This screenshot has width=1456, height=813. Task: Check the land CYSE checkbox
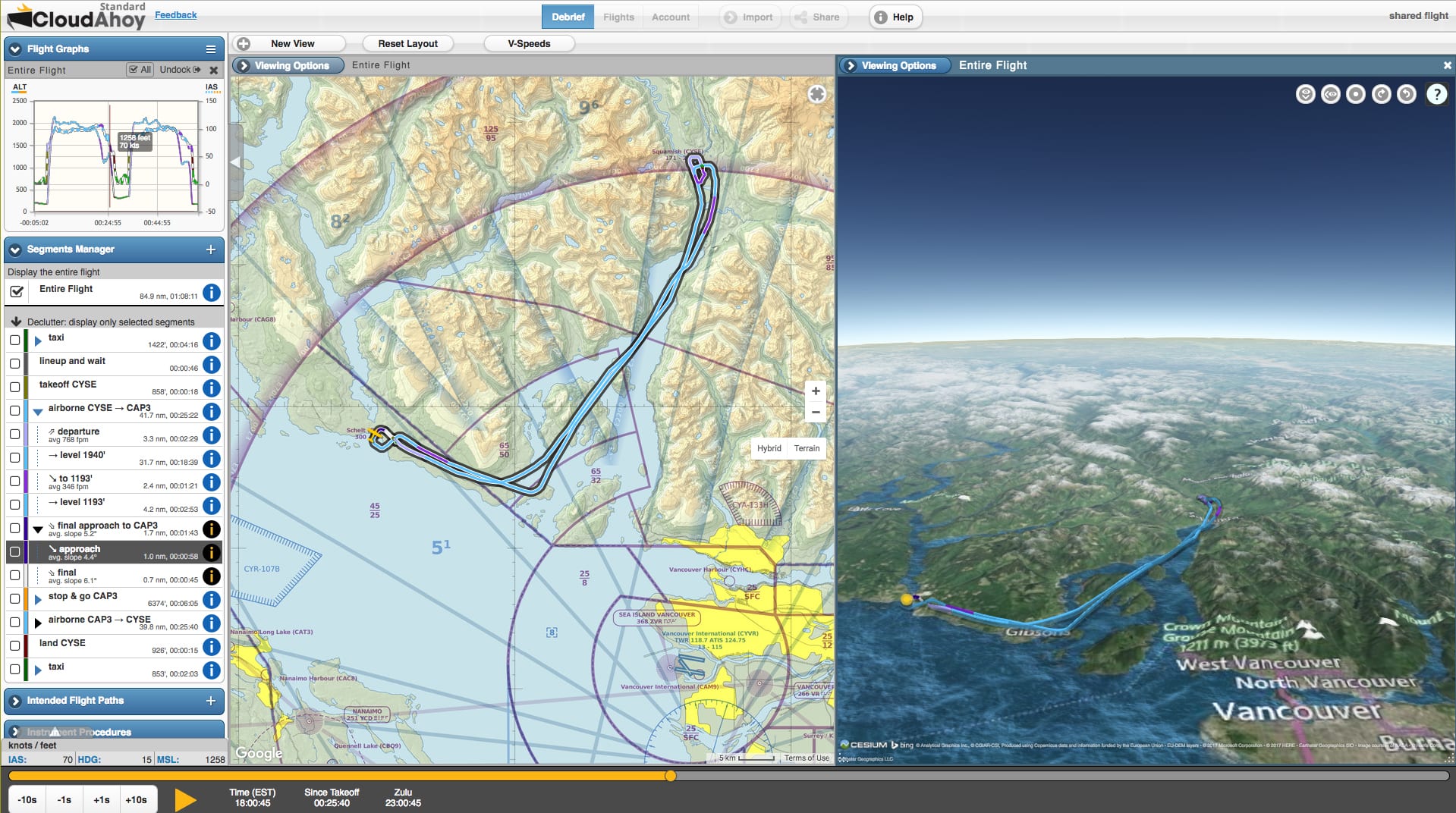point(14,646)
